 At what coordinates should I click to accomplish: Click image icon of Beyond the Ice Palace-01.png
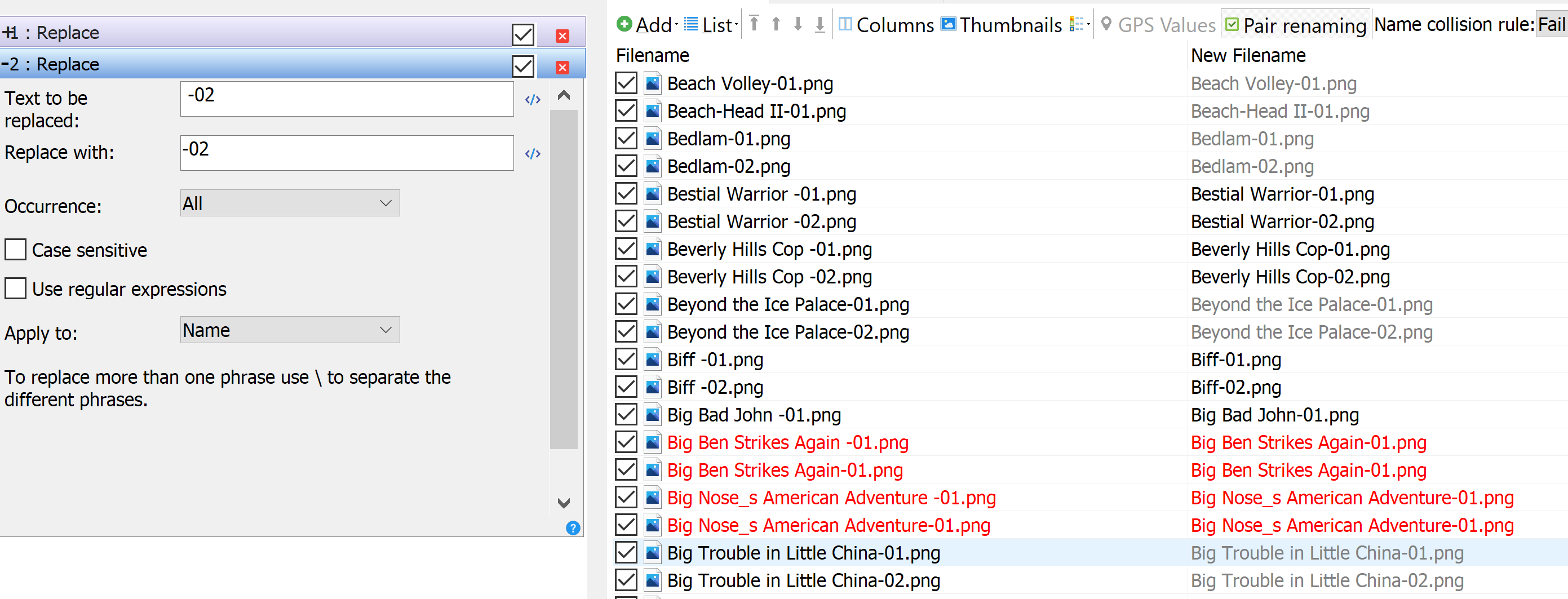pos(653,304)
